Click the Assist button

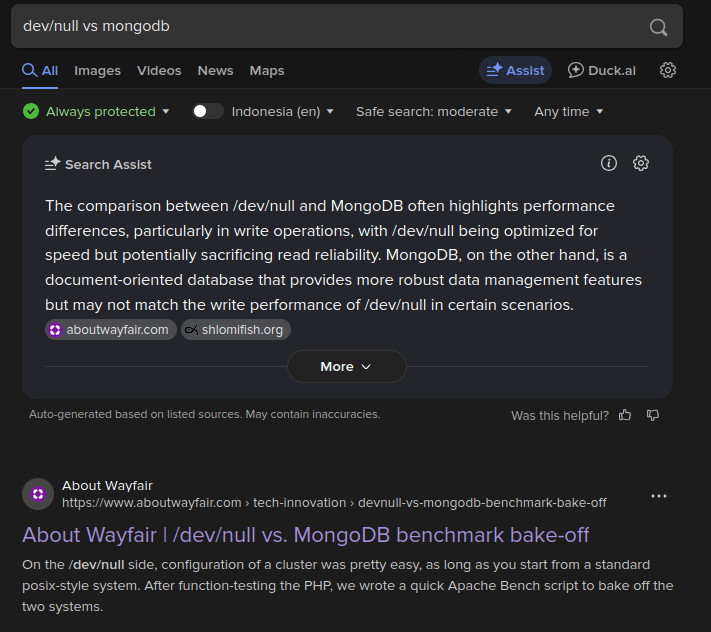[x=515, y=70]
